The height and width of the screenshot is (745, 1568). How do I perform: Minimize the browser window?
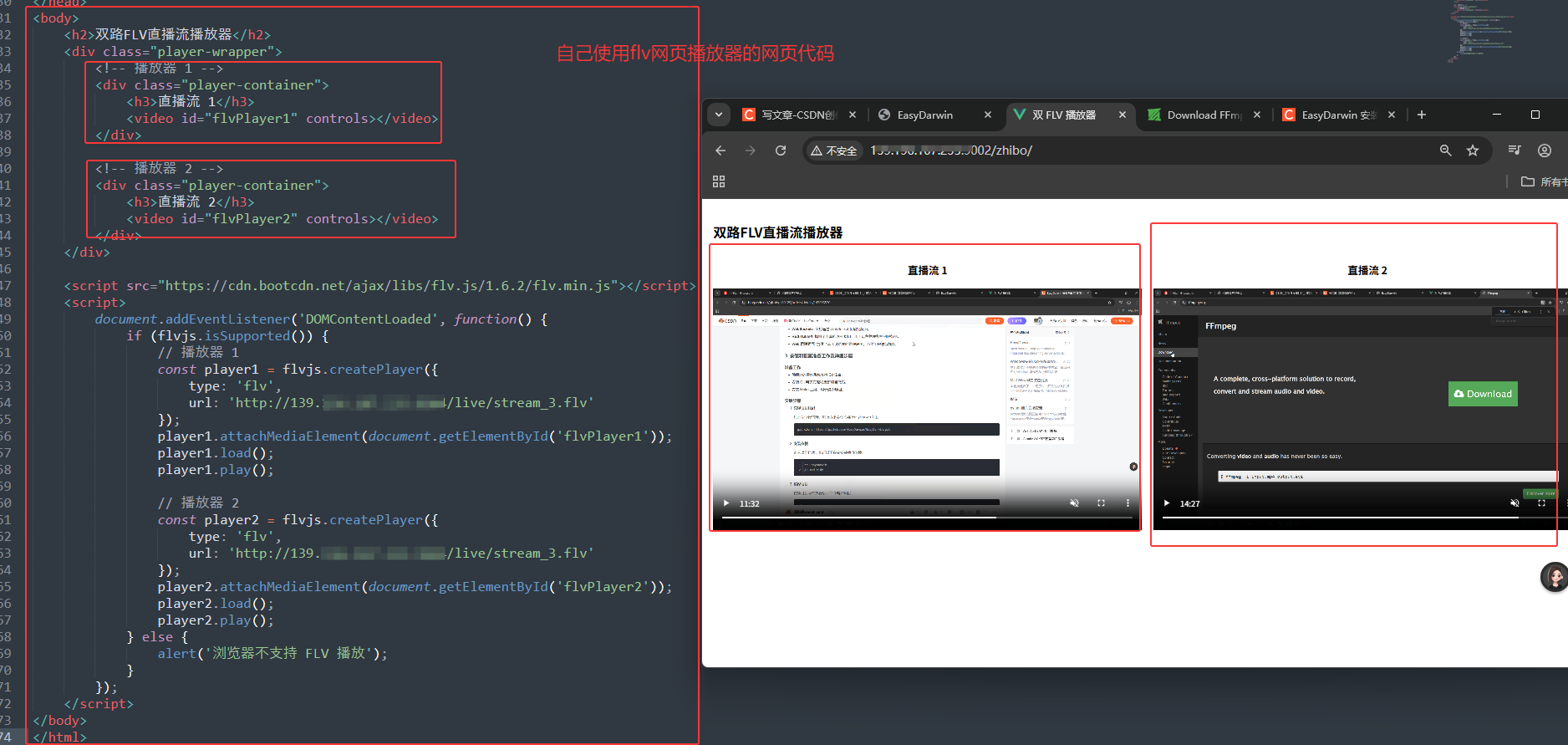[1497, 115]
